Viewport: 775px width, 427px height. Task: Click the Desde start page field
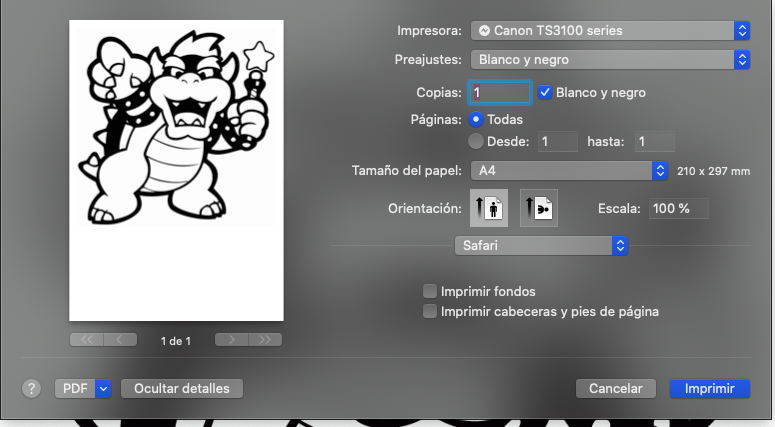pyautogui.click(x=558, y=142)
